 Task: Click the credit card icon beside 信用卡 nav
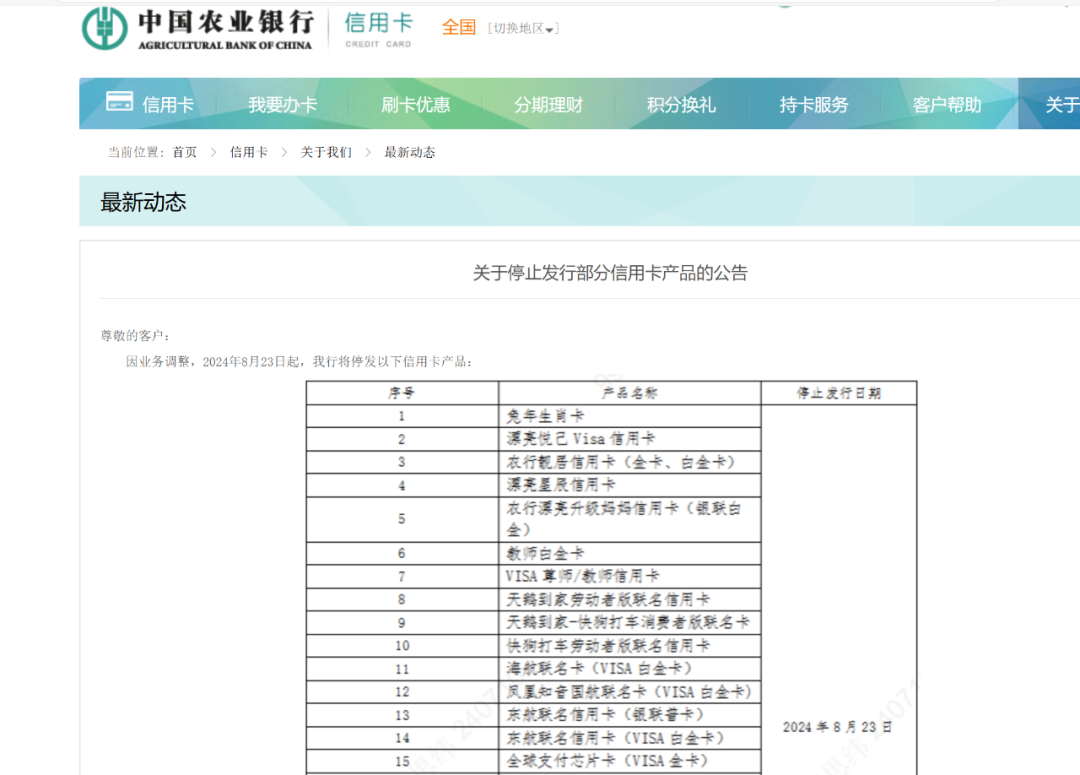119,101
